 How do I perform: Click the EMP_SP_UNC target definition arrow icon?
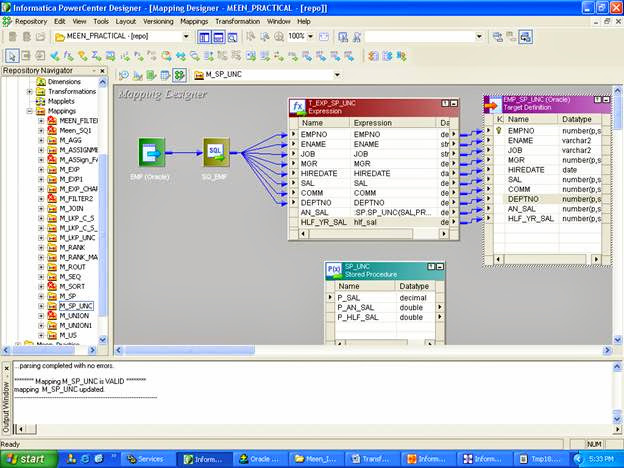point(493,105)
